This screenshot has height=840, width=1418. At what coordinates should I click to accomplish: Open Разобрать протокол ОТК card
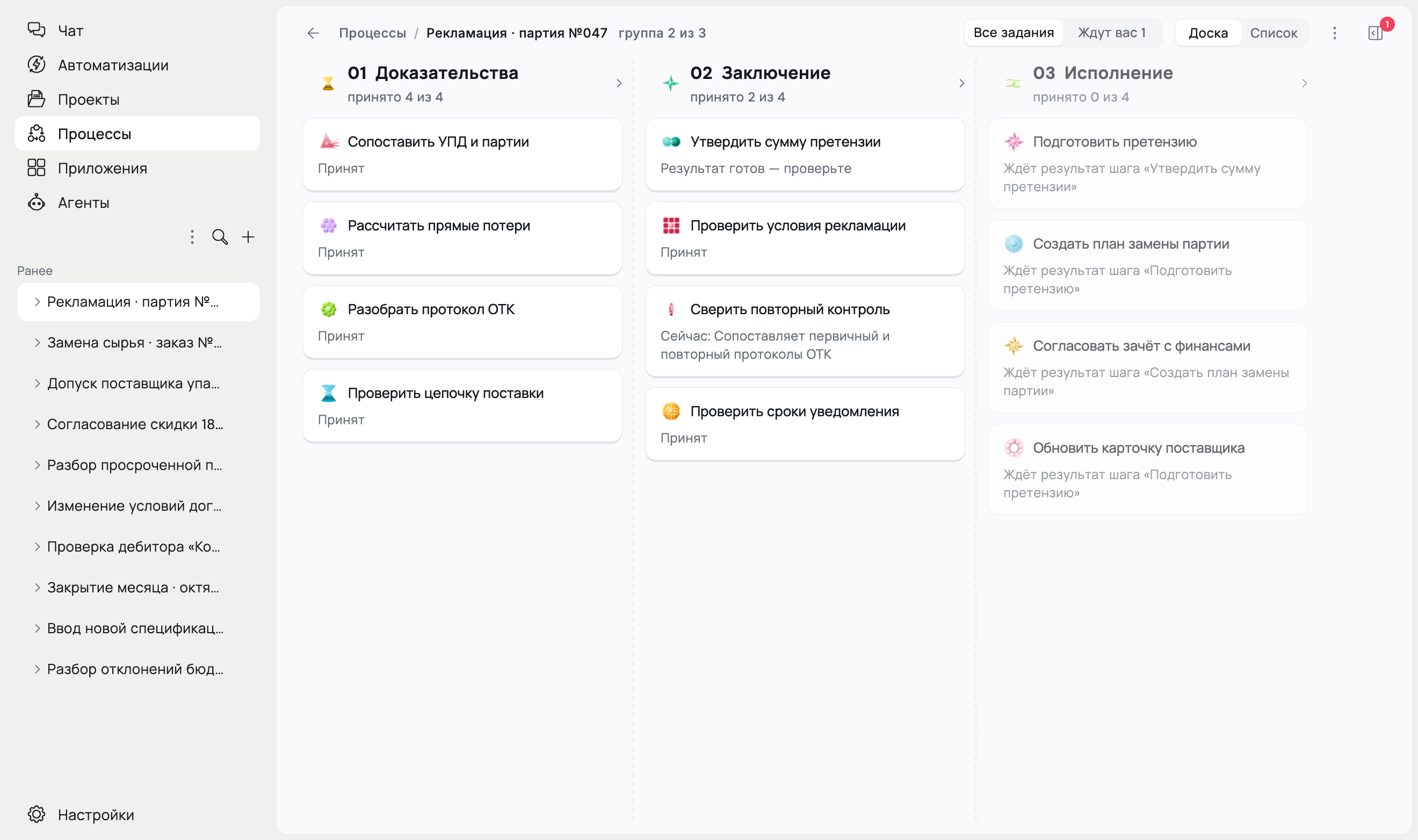point(462,322)
